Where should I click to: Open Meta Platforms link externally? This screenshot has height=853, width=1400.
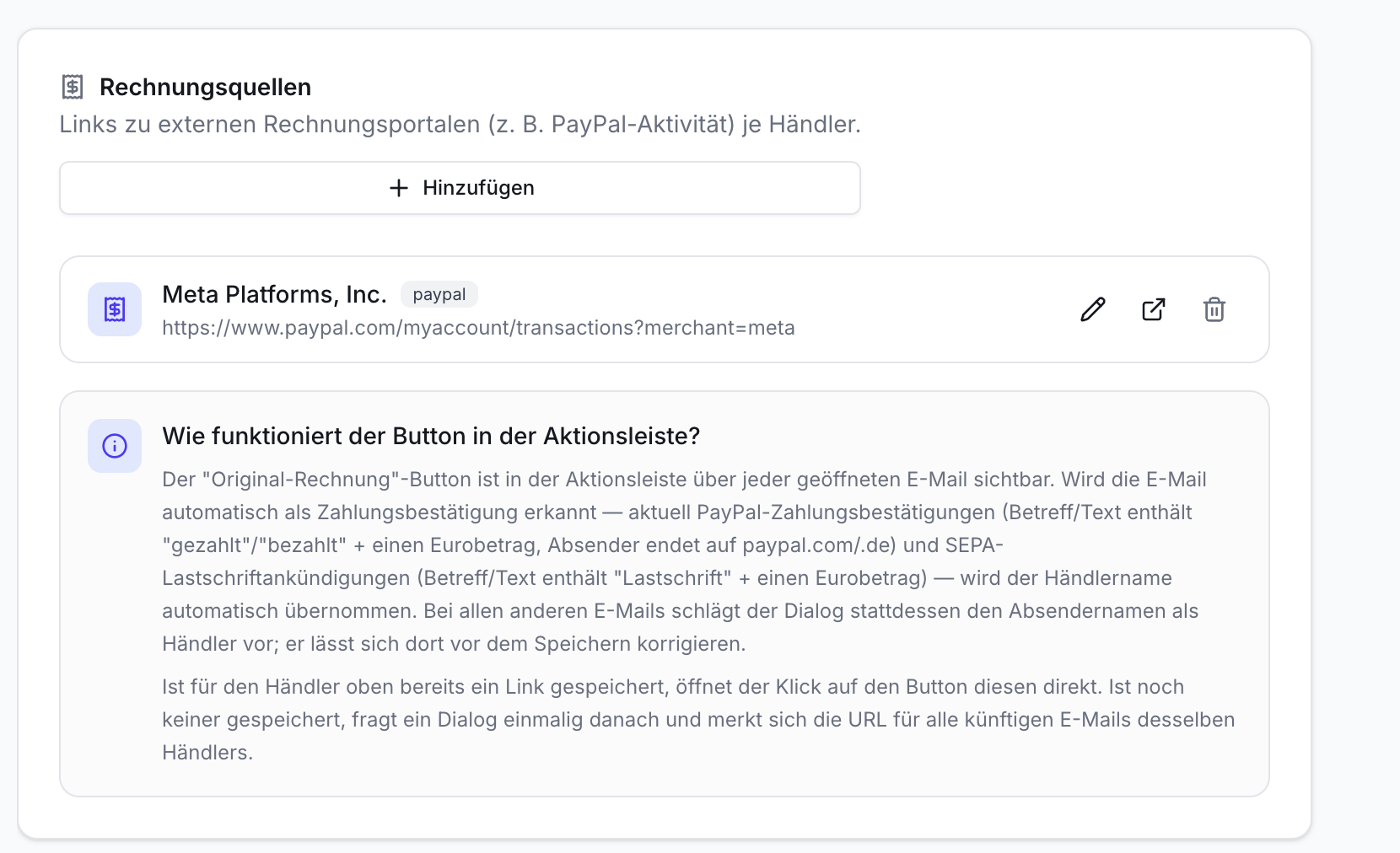1154,309
